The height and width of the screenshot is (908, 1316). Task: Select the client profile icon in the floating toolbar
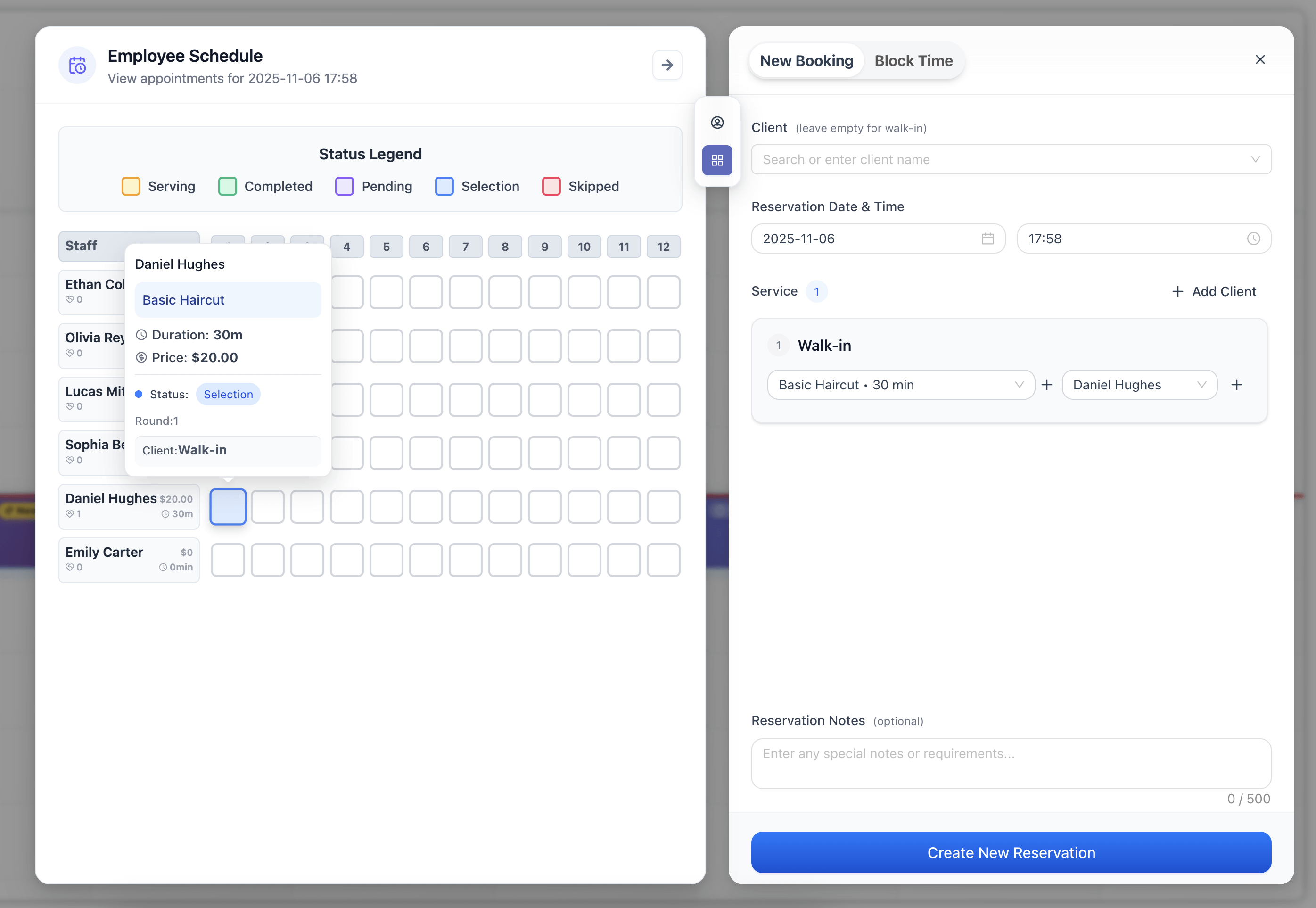(717, 122)
